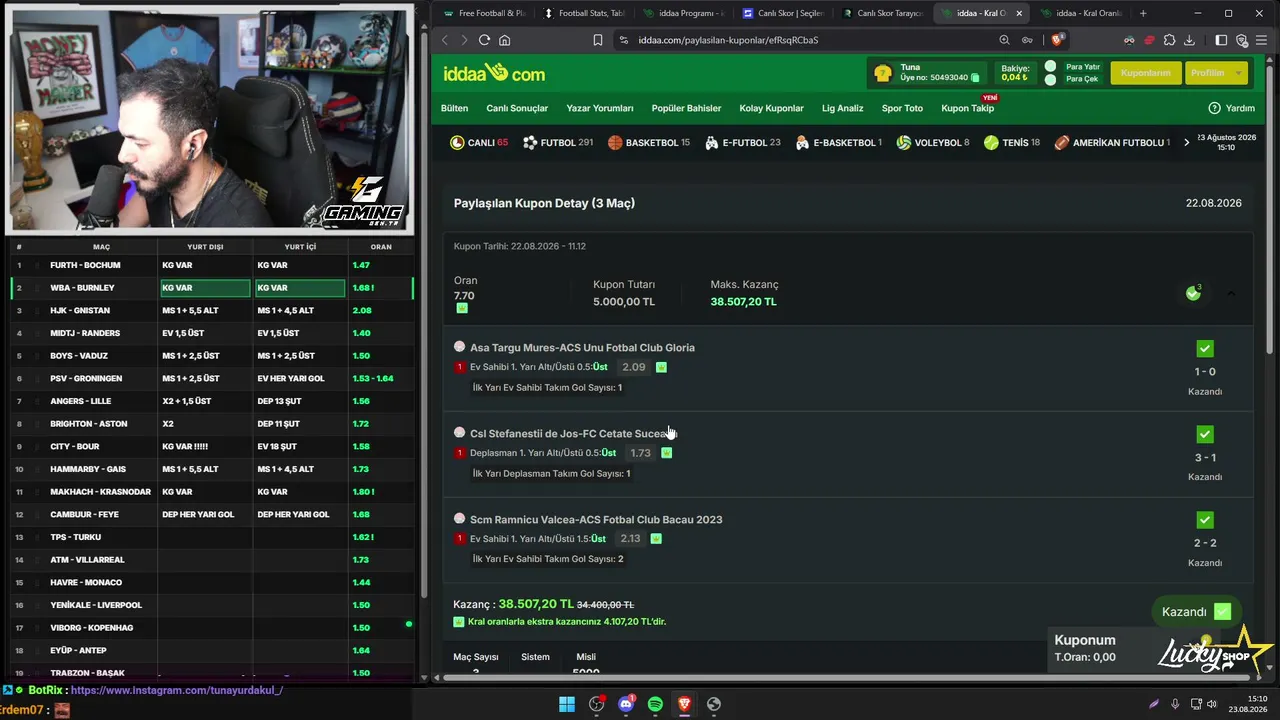The width and height of the screenshot is (1280, 720).
Task: Click the yellow jersey profile avatar
Action: pos(883,73)
